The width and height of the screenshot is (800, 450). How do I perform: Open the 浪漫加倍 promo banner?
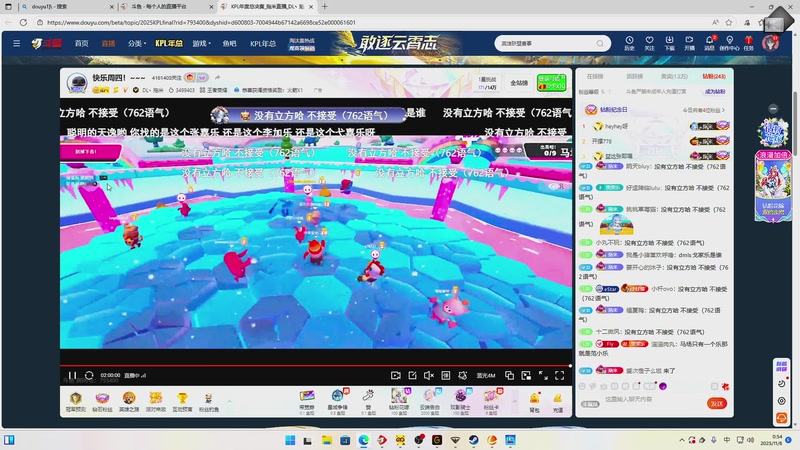click(773, 186)
